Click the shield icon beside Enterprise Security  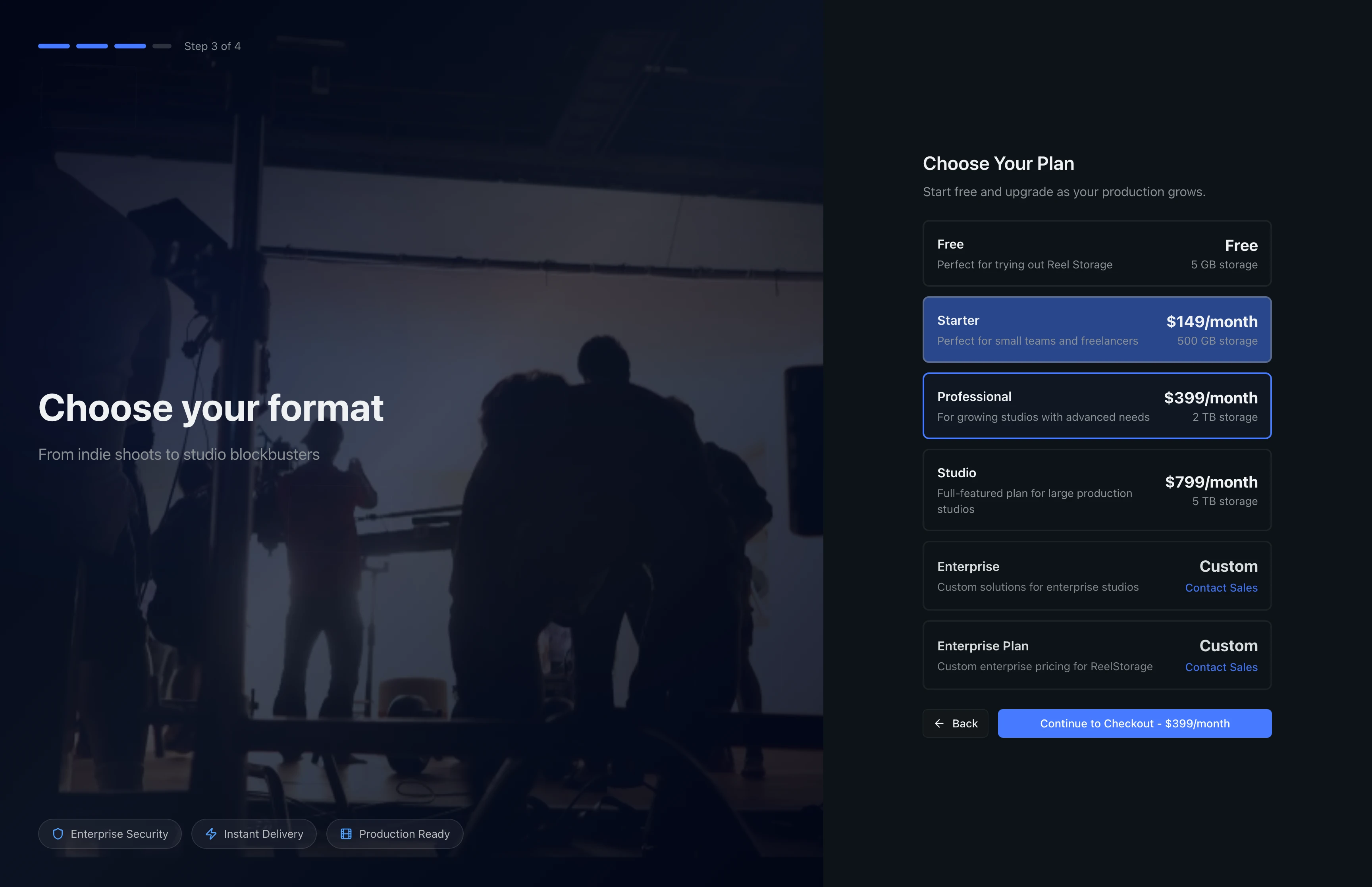(58, 833)
